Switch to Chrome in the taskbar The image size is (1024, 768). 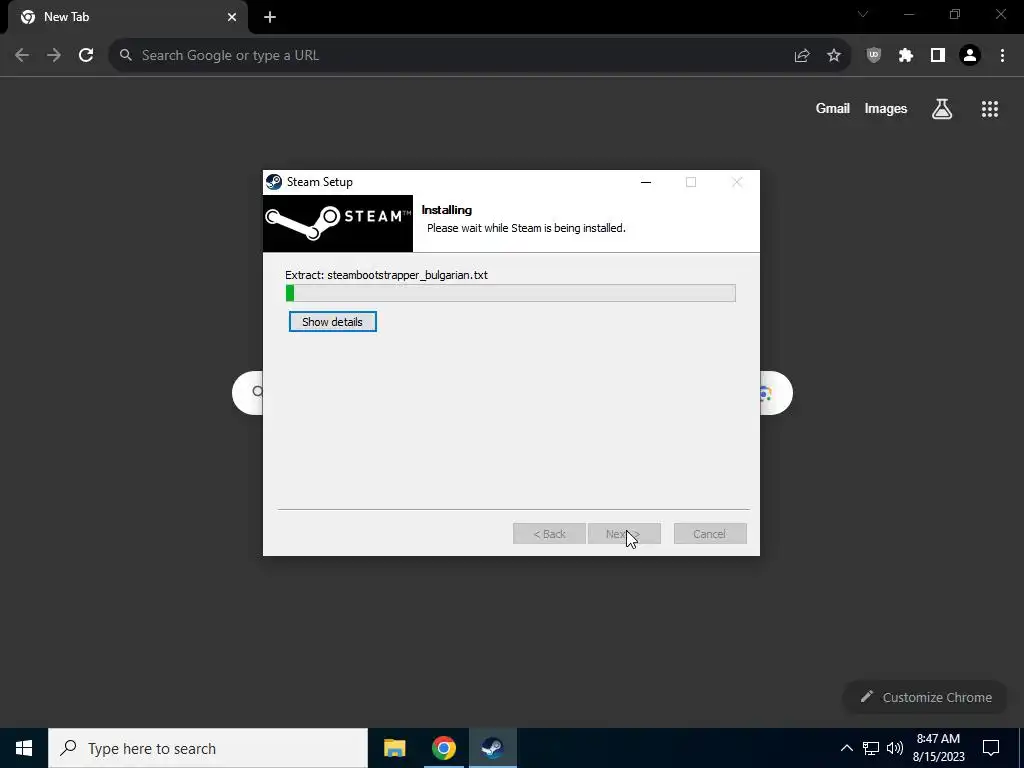coord(443,748)
